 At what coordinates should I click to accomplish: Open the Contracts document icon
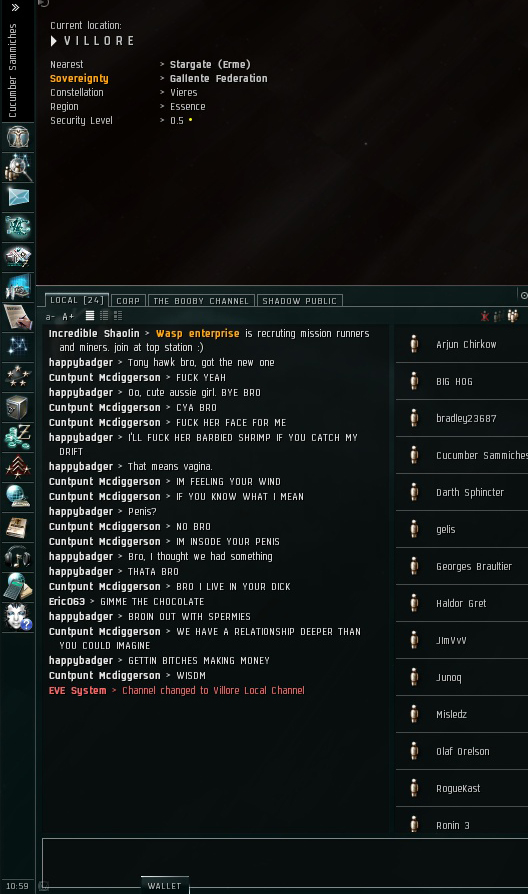point(18,316)
